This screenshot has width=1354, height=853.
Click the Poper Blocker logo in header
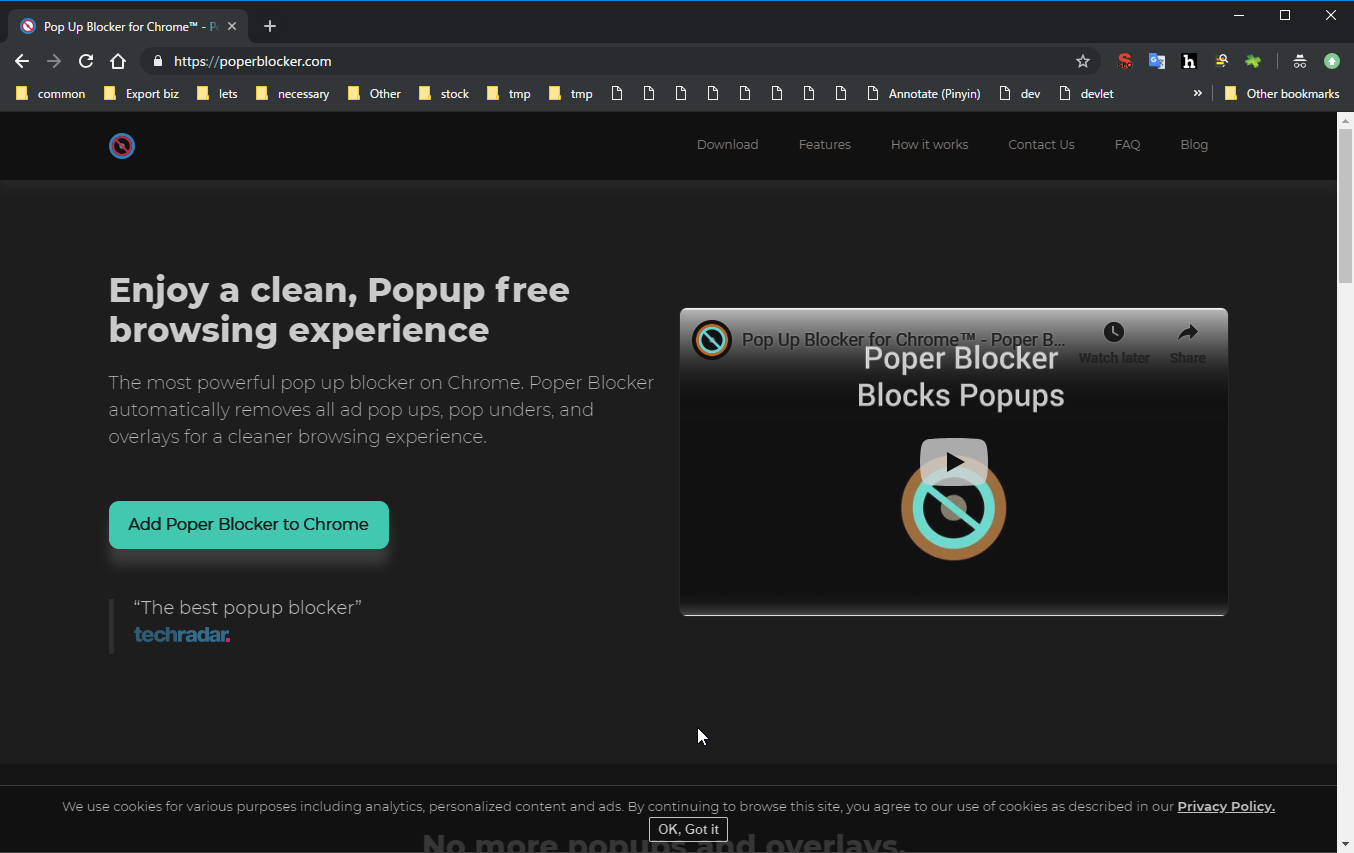pyautogui.click(x=122, y=146)
